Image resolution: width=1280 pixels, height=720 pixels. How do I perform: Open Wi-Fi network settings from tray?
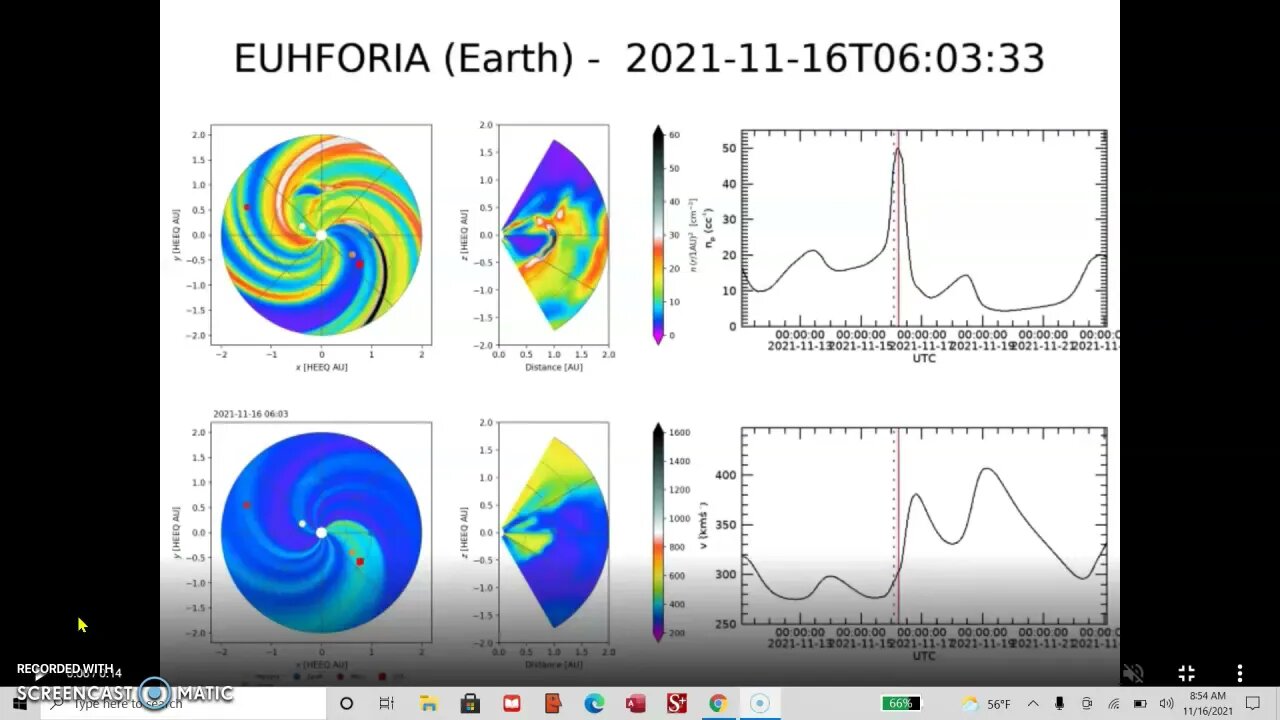1114,704
